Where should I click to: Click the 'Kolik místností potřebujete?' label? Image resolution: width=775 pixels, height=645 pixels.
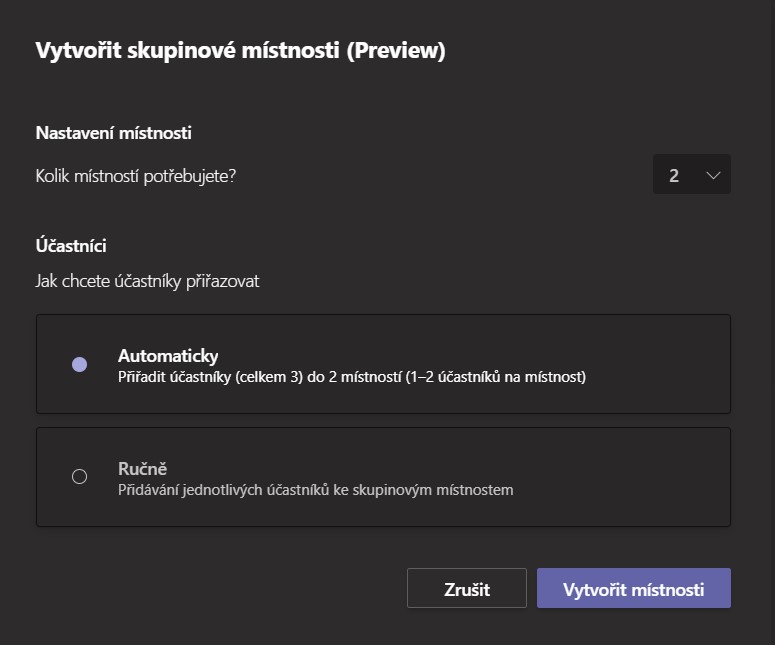(136, 176)
